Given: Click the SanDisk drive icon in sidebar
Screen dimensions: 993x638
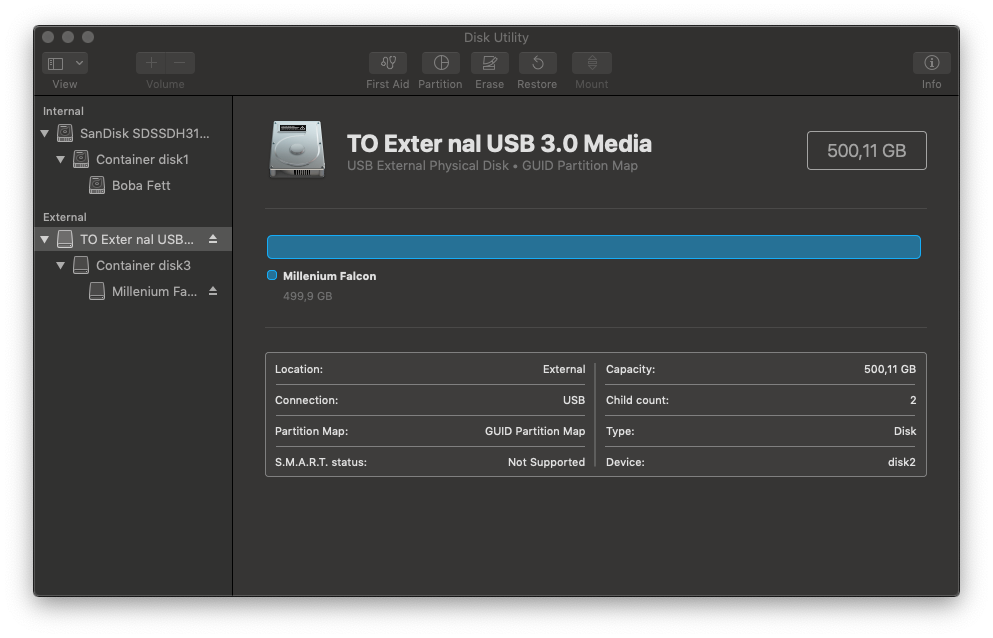Looking at the screenshot, I should [x=65, y=133].
